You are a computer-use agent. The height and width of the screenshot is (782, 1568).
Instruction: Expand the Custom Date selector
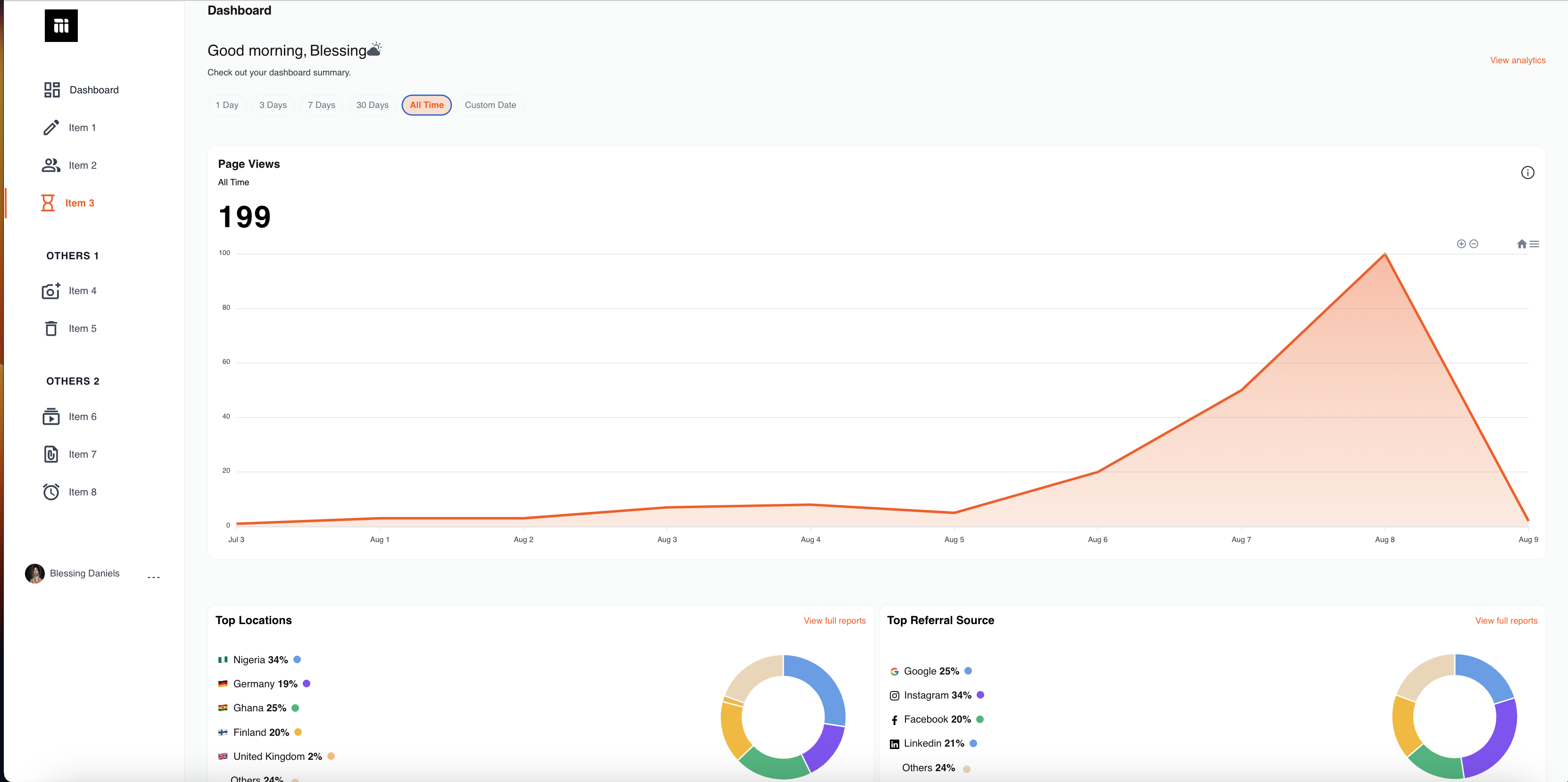tap(490, 105)
